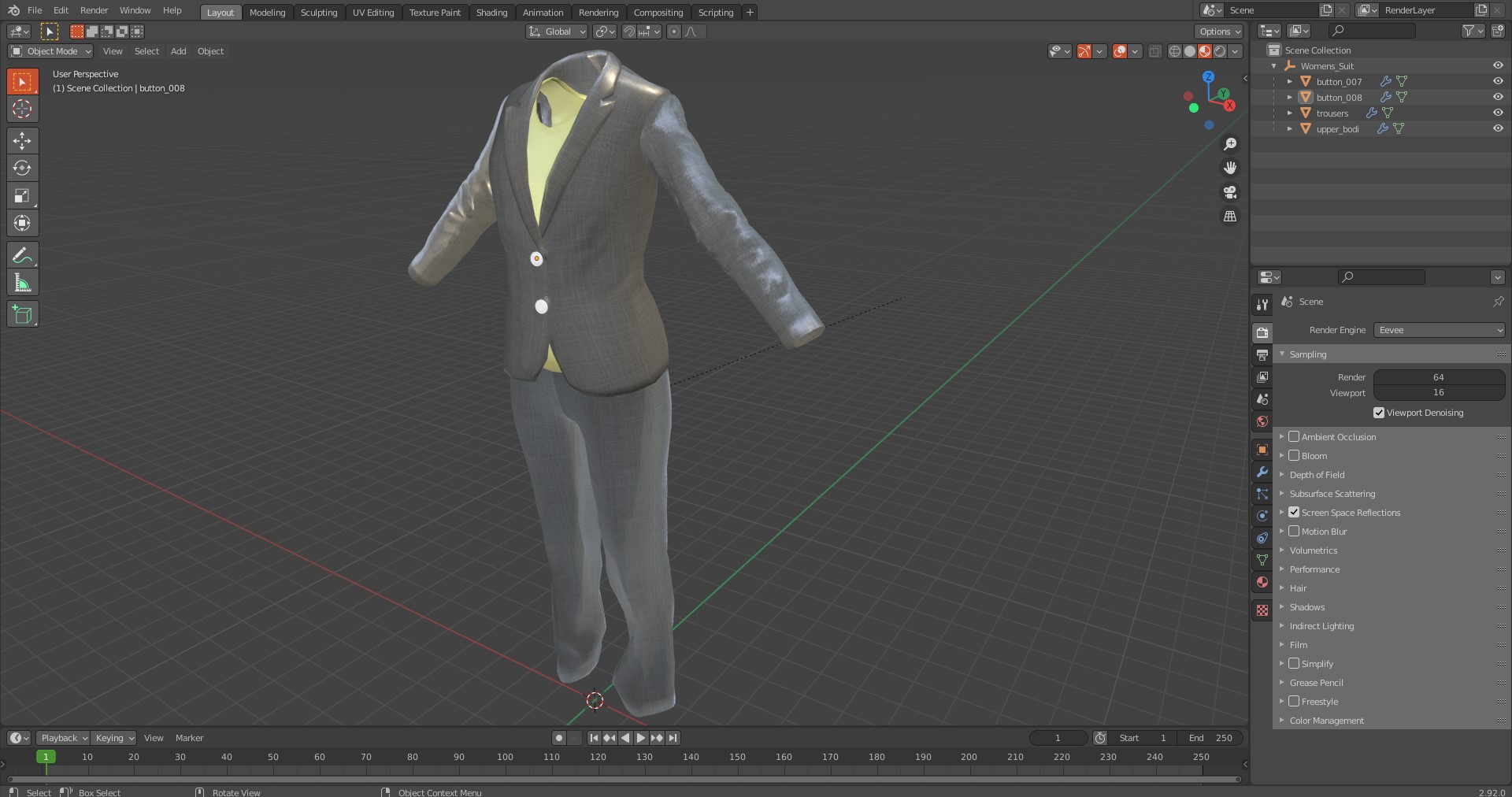Open the Render Engine dropdown

tap(1440, 330)
